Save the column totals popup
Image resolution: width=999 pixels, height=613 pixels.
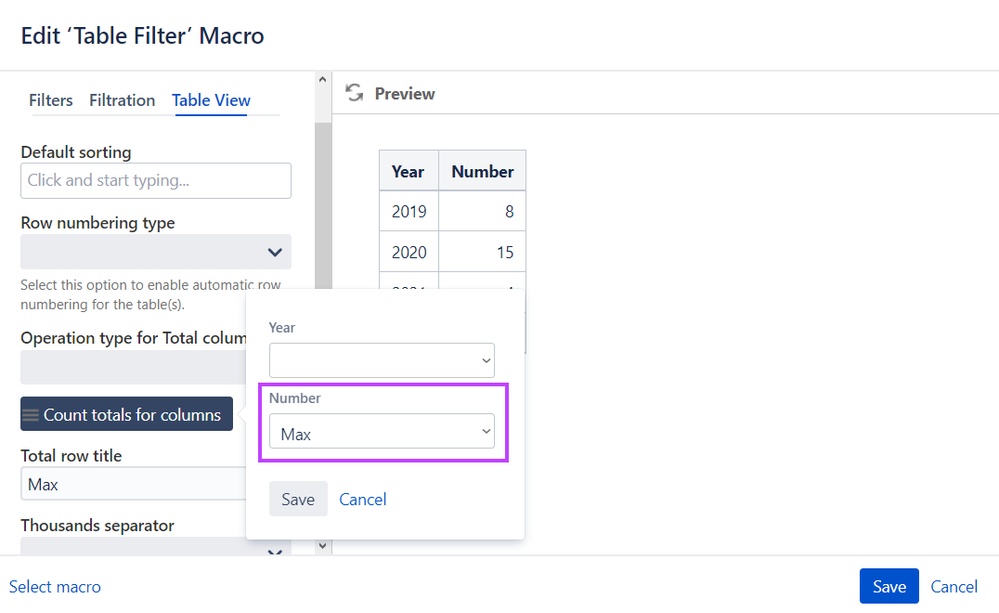[x=298, y=499]
